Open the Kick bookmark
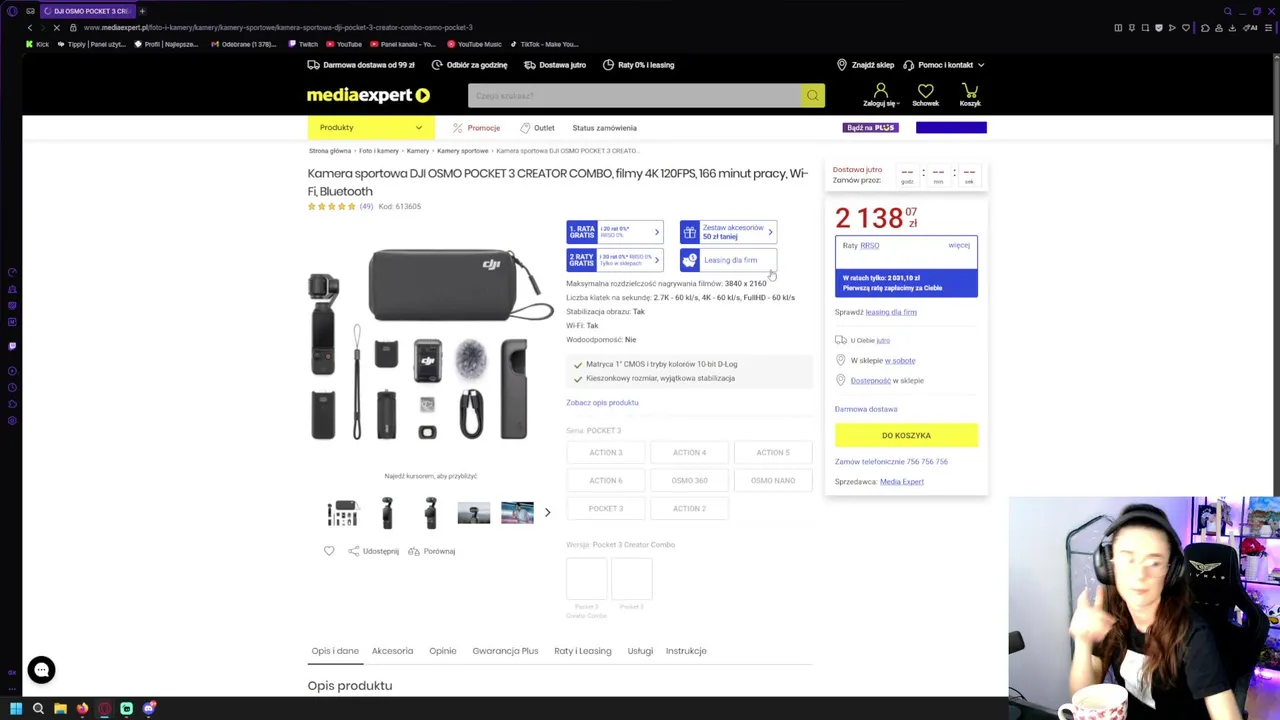Image resolution: width=1280 pixels, height=720 pixels. (x=38, y=44)
